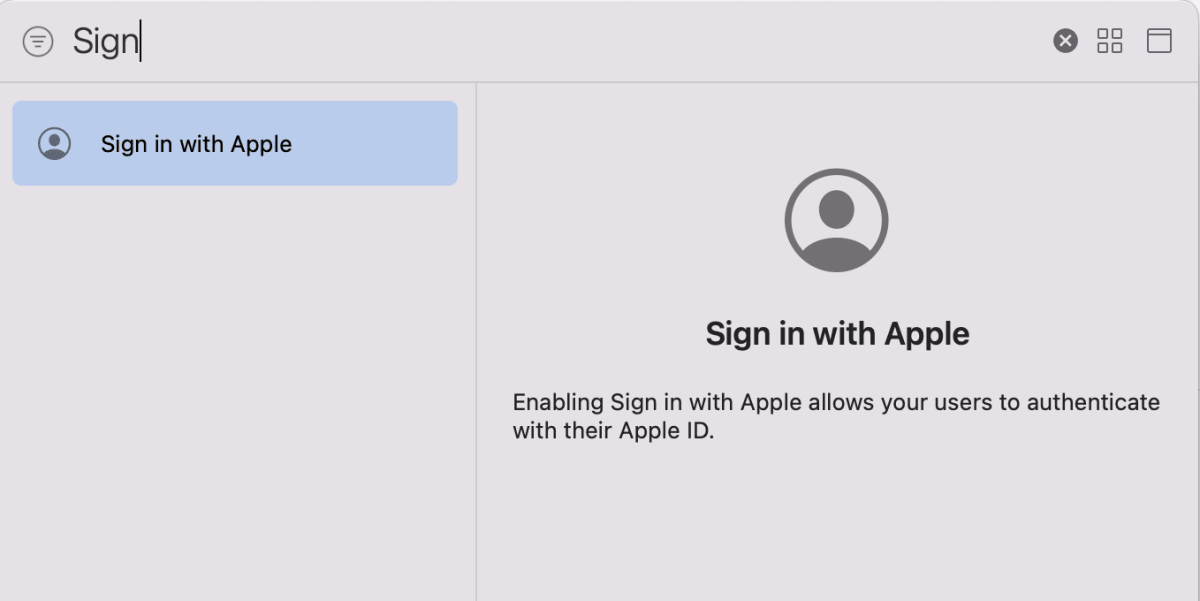Click the person icon beside Sign in with Apple
This screenshot has width=1200, height=601.
56,143
